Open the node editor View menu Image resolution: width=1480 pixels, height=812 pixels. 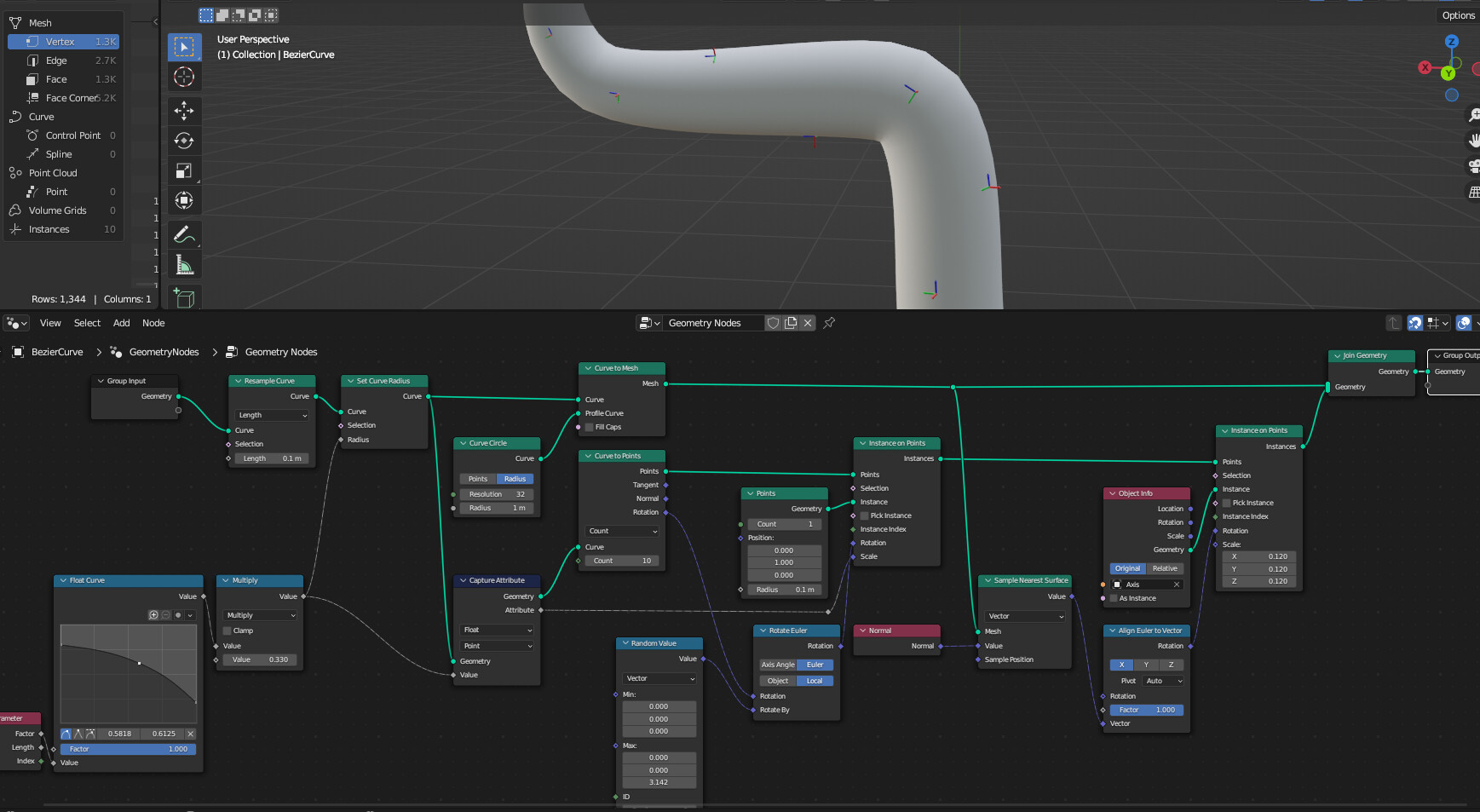50,323
